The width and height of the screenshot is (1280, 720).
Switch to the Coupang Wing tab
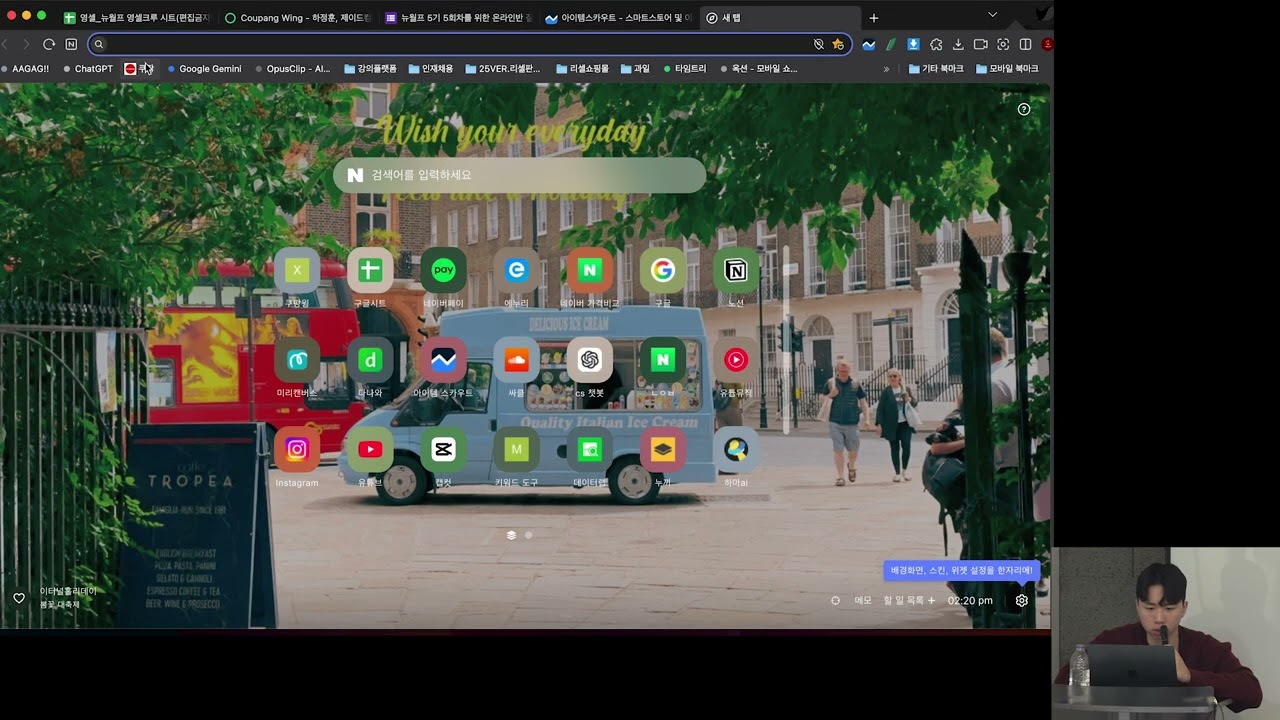[298, 17]
